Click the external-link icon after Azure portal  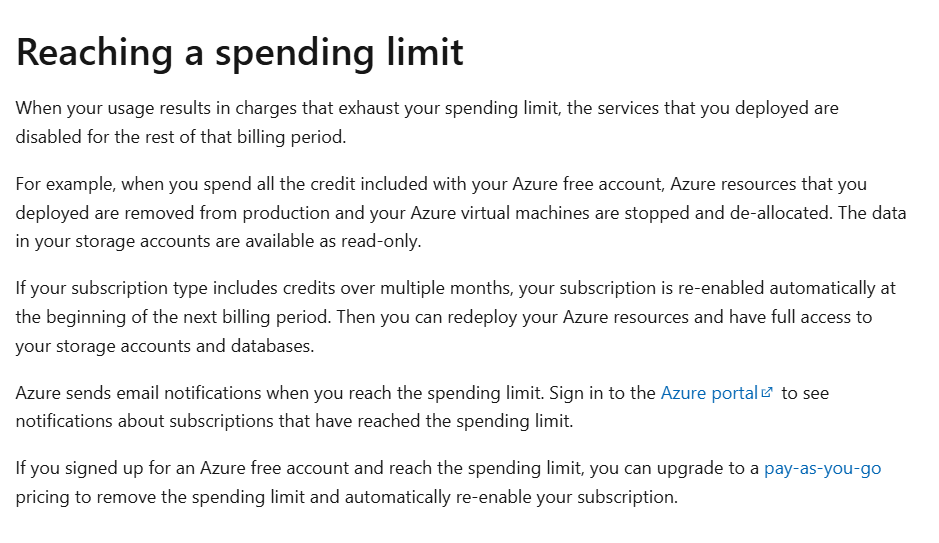[767, 393]
